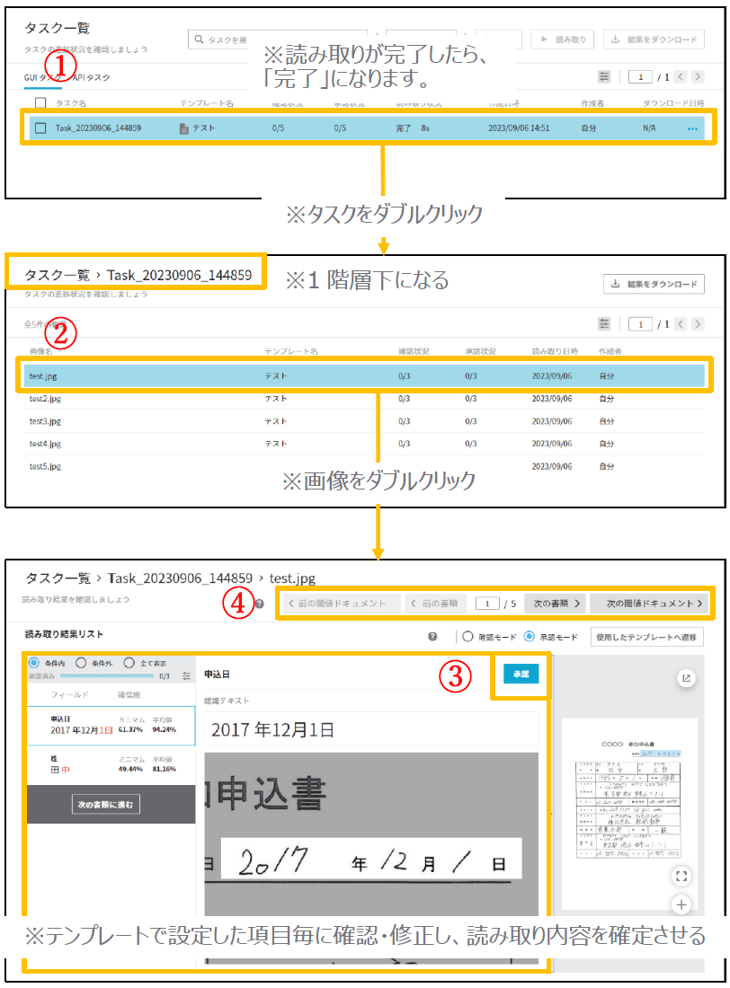
Task: Click 次の書類 to advance to next document
Action: pyautogui.click(x=556, y=603)
